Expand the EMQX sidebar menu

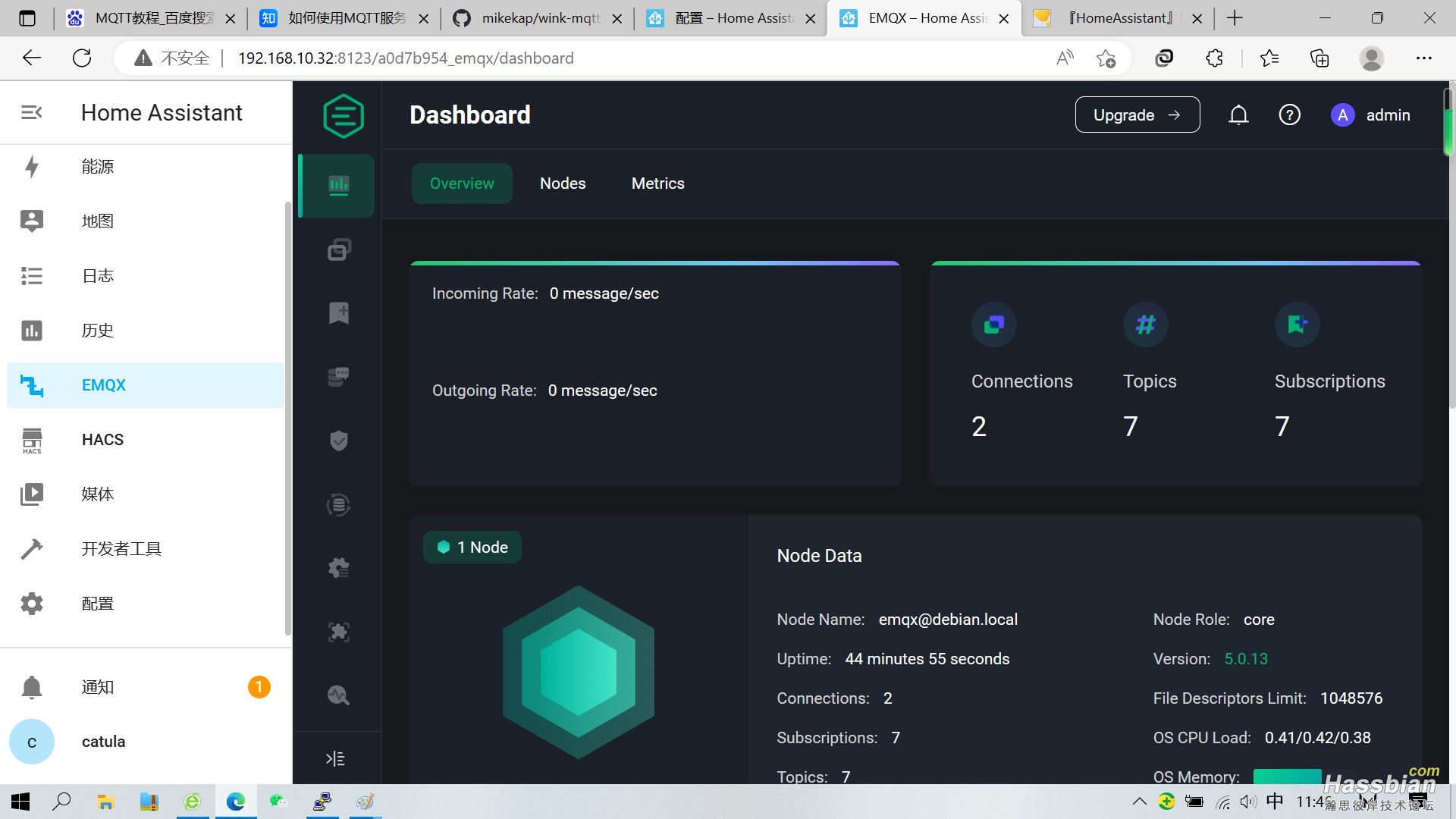point(335,758)
